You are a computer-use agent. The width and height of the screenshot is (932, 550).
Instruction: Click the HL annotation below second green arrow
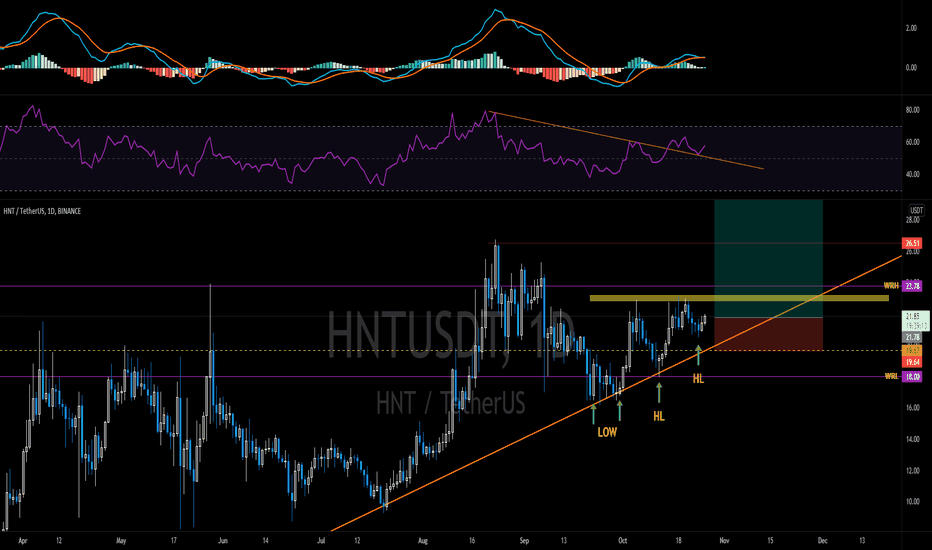(659, 416)
